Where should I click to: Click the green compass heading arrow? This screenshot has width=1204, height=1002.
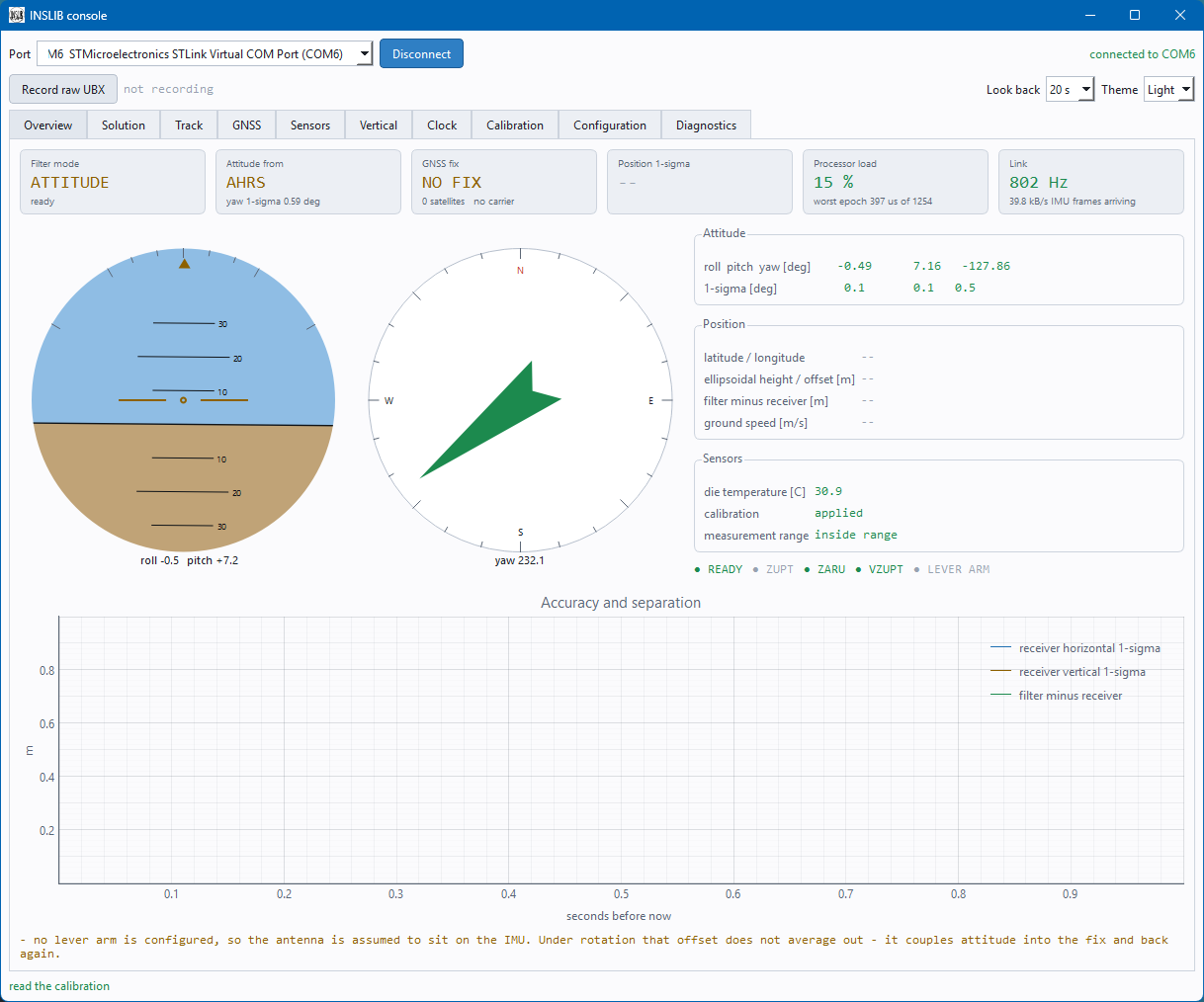point(491,420)
